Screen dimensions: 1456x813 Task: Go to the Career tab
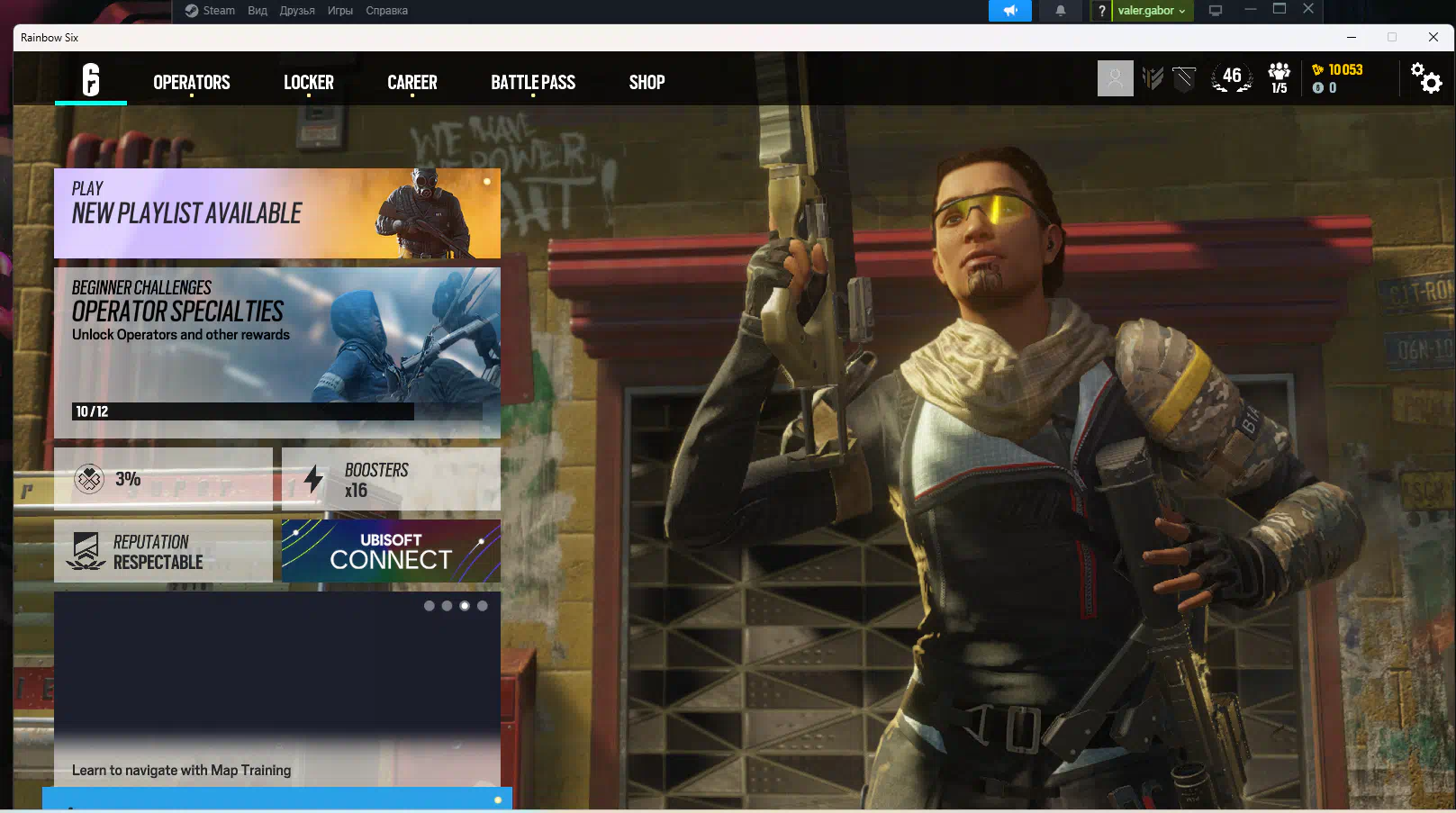coord(412,83)
